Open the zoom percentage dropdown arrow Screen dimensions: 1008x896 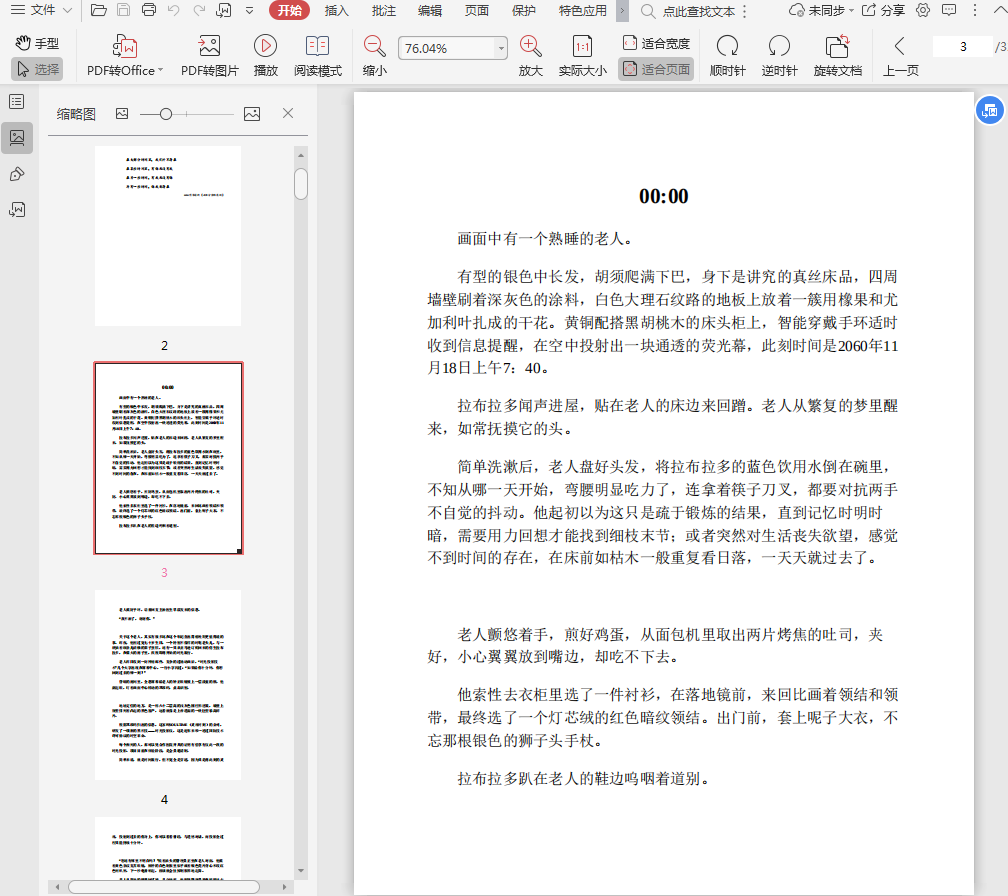coord(501,48)
